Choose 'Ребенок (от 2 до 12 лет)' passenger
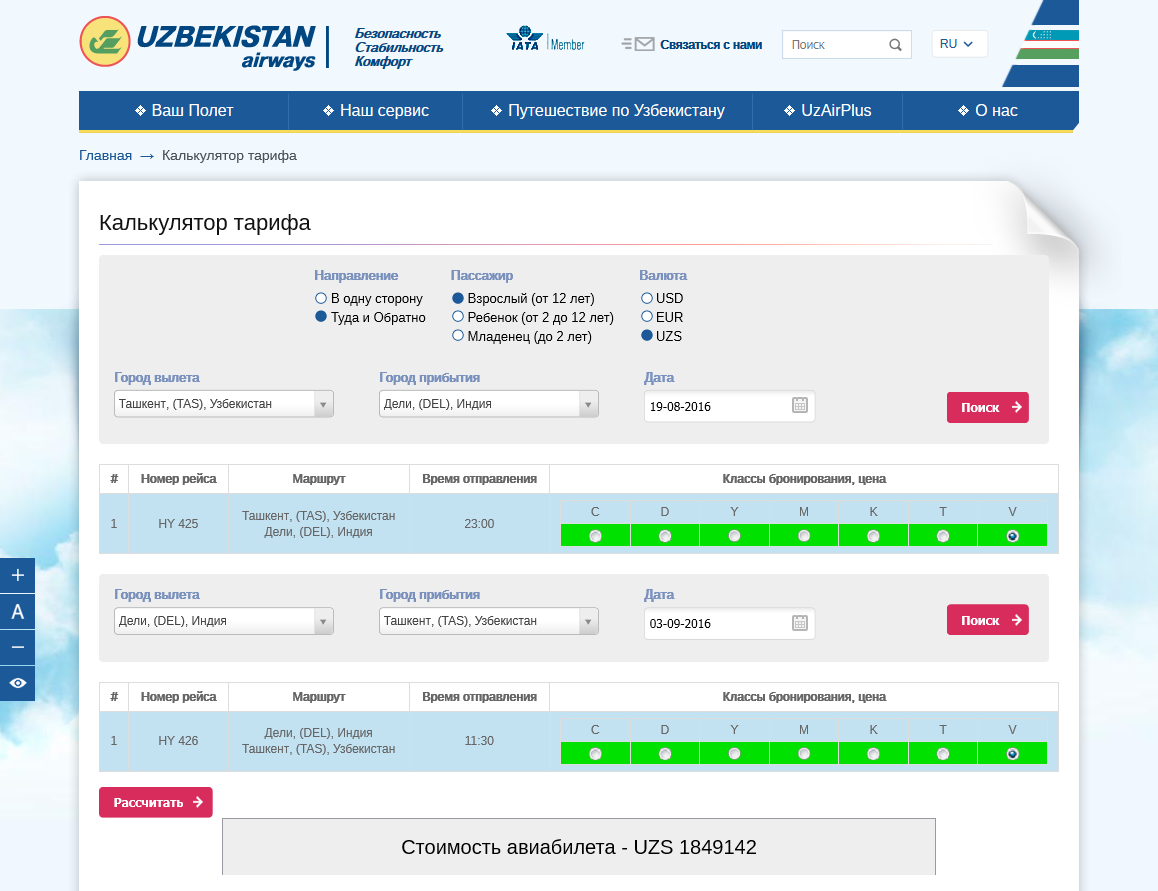Viewport: 1158px width, 891px height. [458, 317]
